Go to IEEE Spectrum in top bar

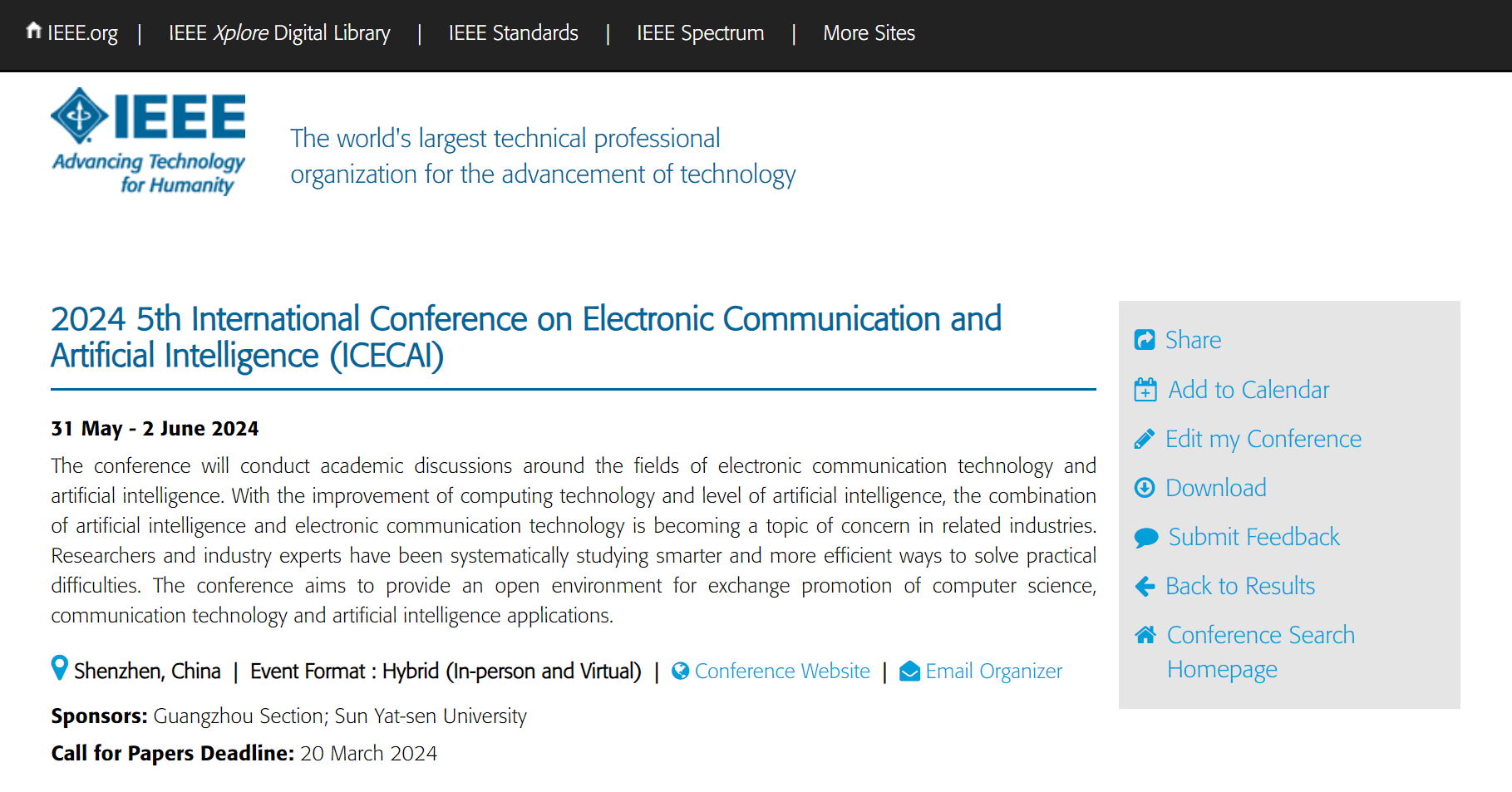[x=700, y=33]
